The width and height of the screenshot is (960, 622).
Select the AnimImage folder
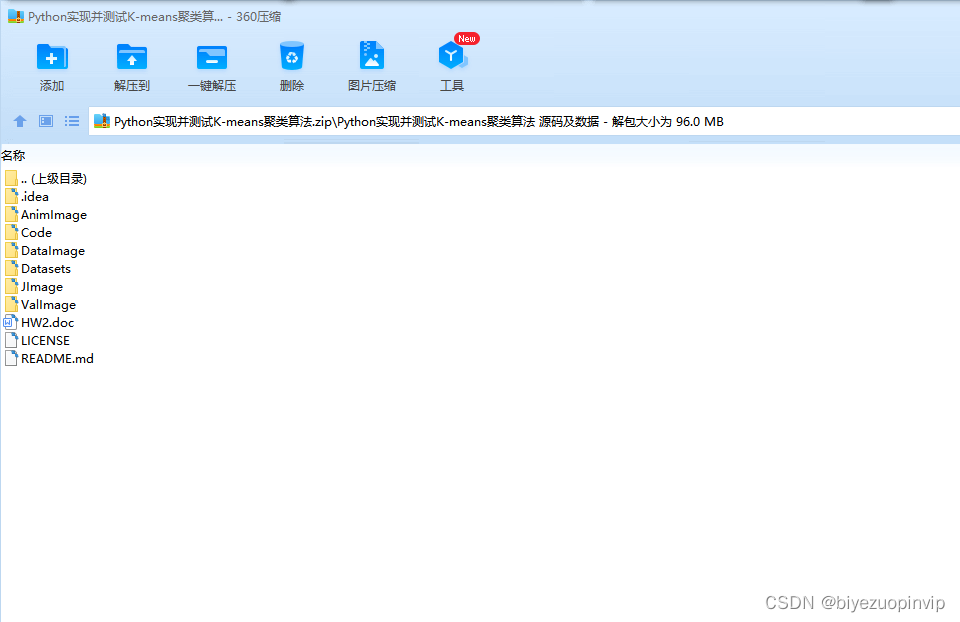(46, 214)
